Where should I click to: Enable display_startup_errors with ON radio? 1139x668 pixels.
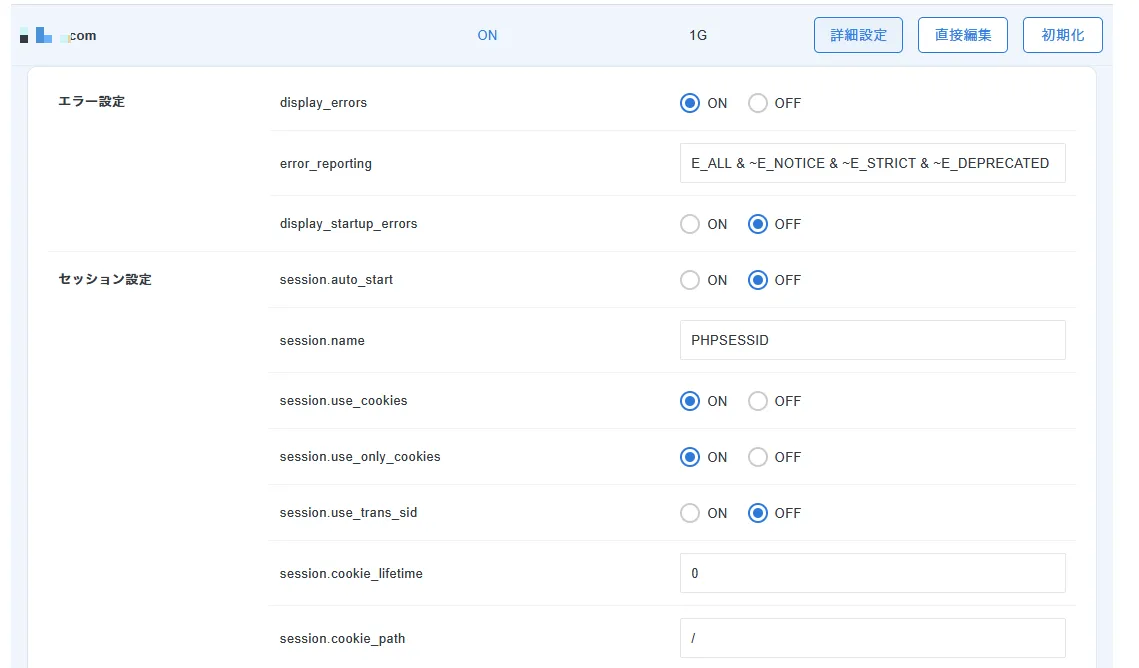(x=690, y=224)
